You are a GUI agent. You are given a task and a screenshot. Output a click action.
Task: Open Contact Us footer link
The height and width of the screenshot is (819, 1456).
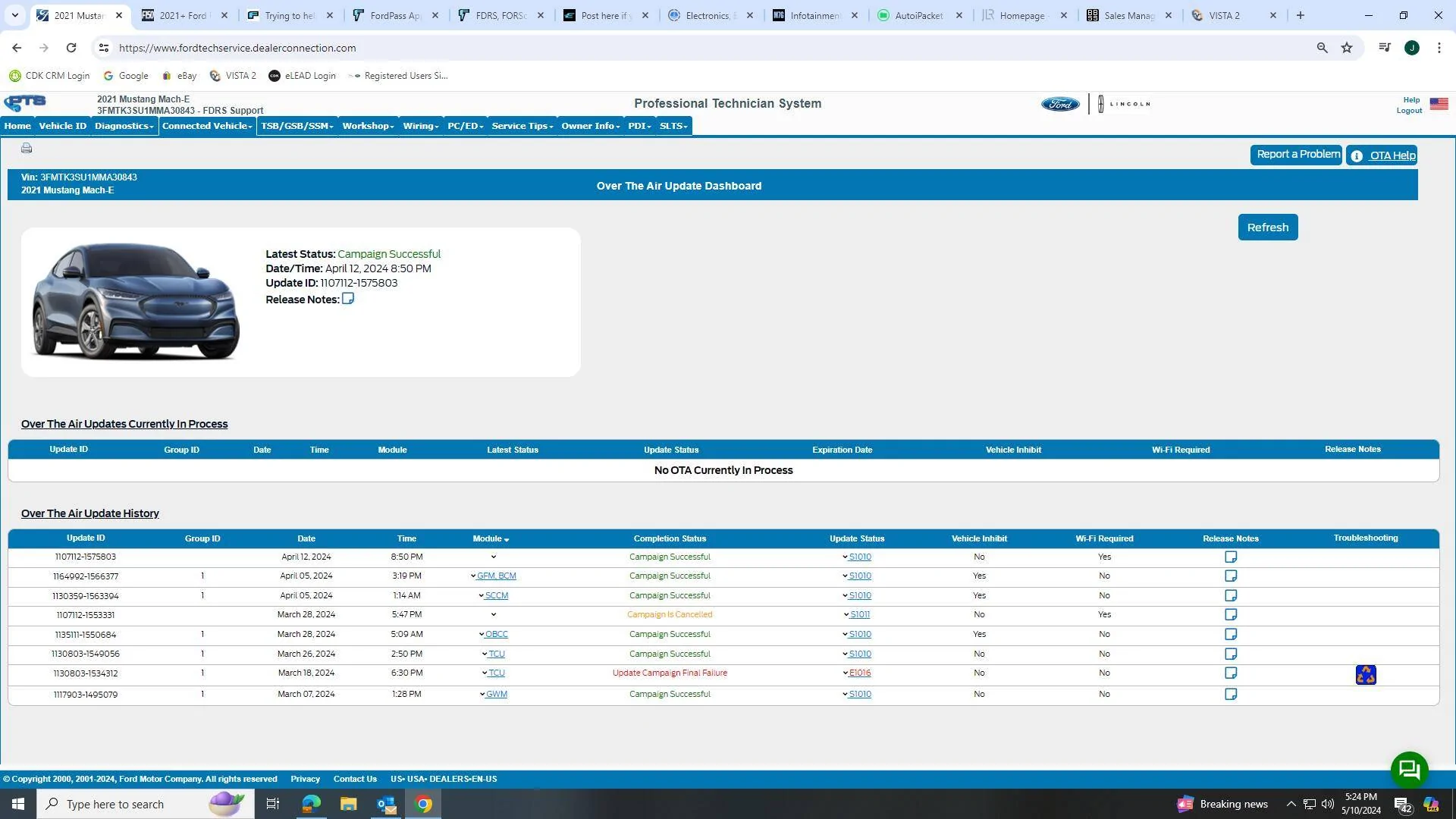coord(355,779)
